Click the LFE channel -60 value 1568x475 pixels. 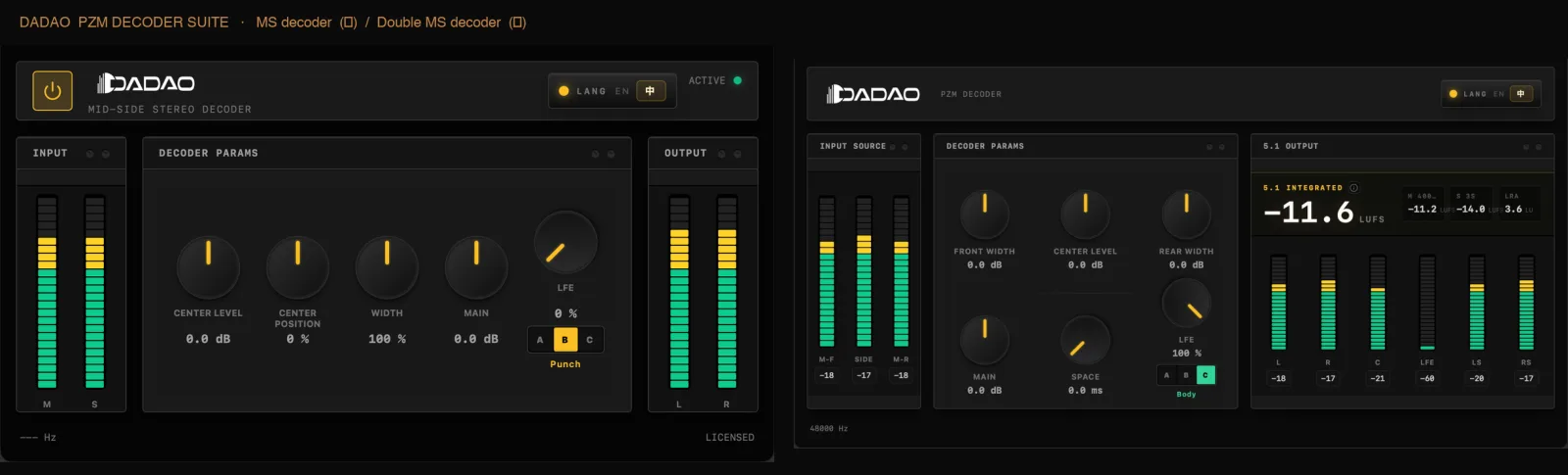[1427, 378]
